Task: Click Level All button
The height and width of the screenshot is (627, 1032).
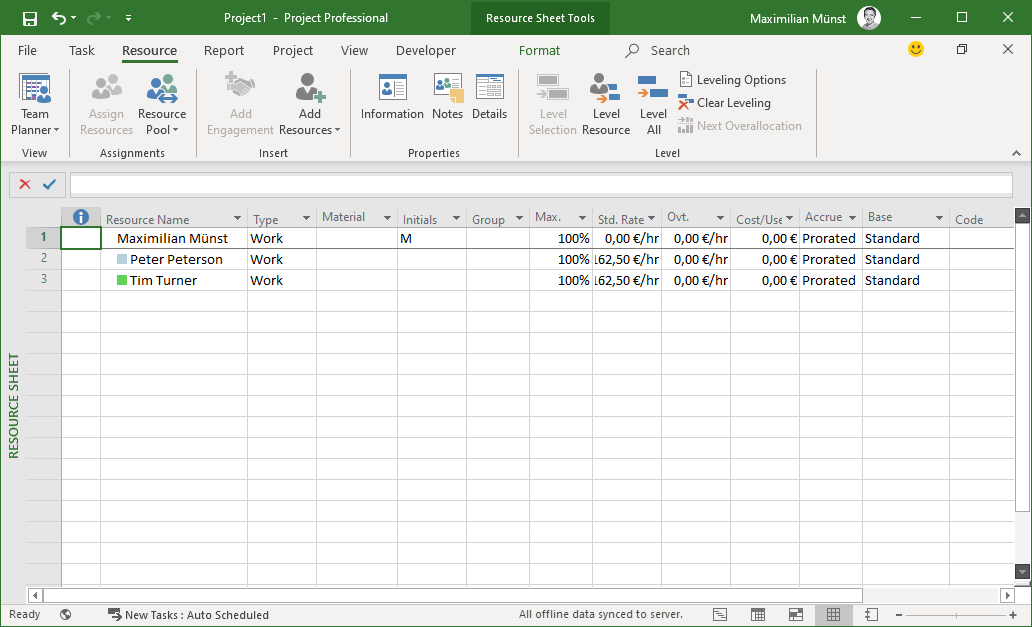Action: pos(654,104)
